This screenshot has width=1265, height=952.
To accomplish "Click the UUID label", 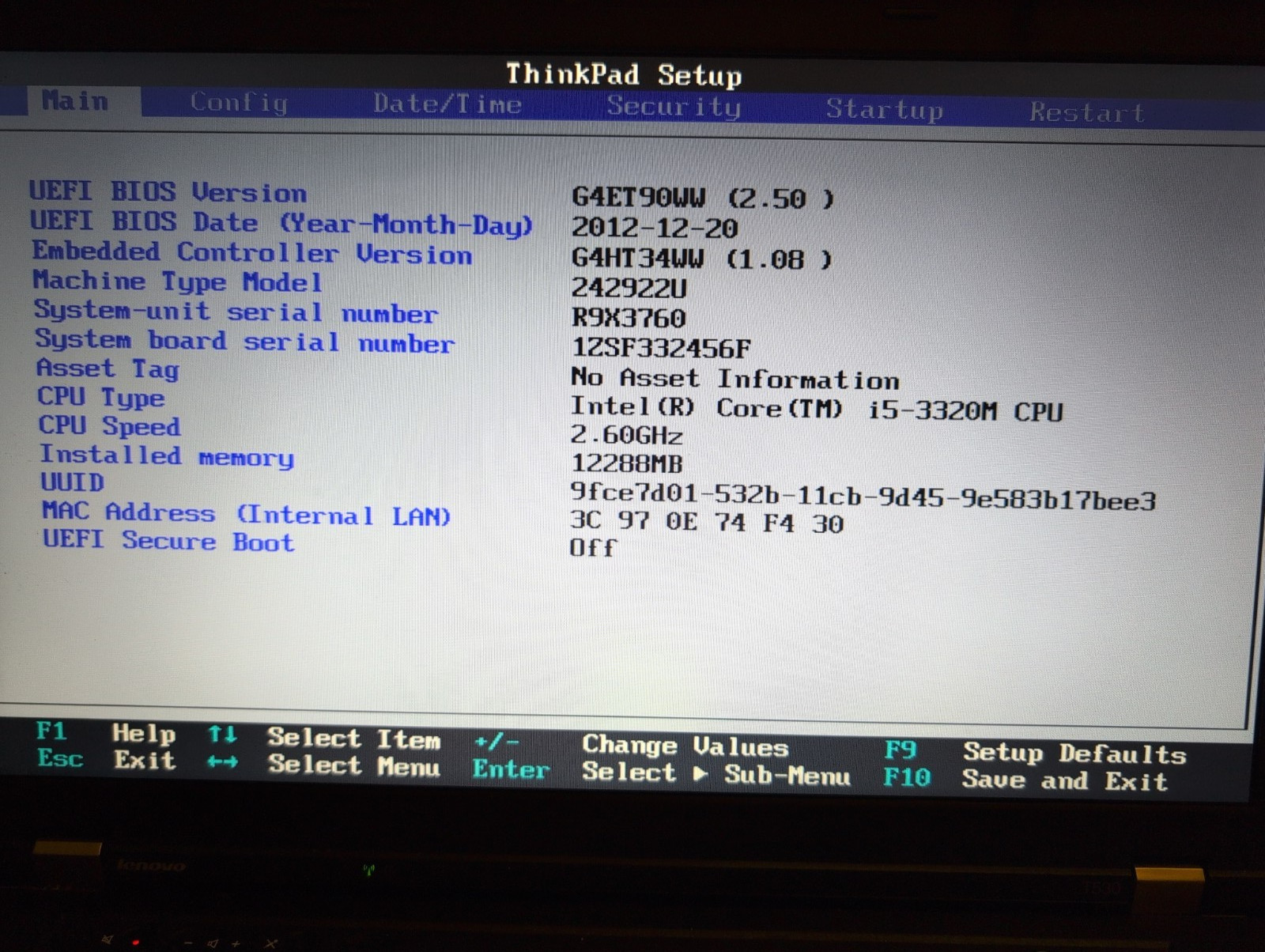I will 72,482.
